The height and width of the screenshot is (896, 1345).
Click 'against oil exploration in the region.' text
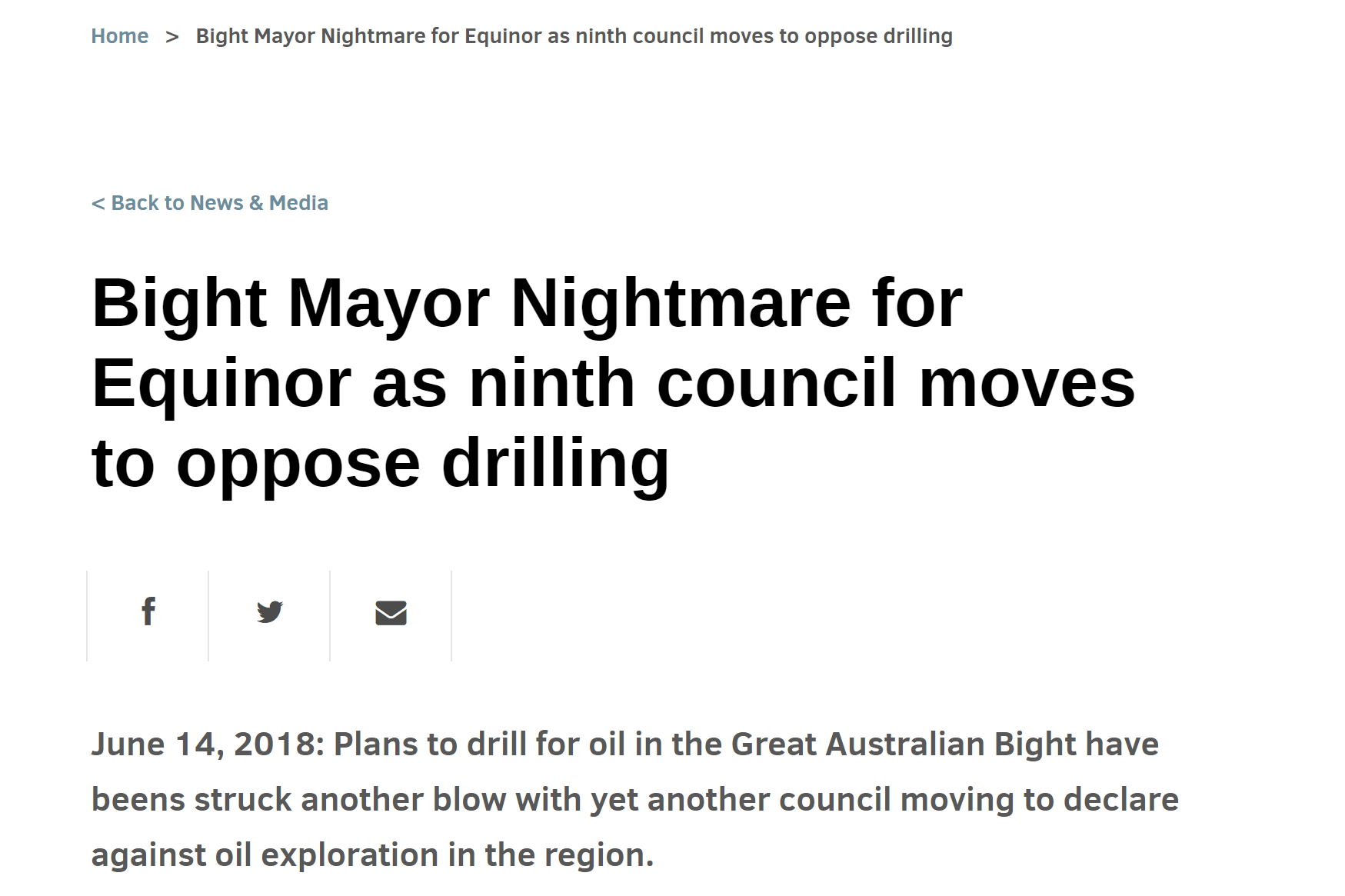pos(373,855)
